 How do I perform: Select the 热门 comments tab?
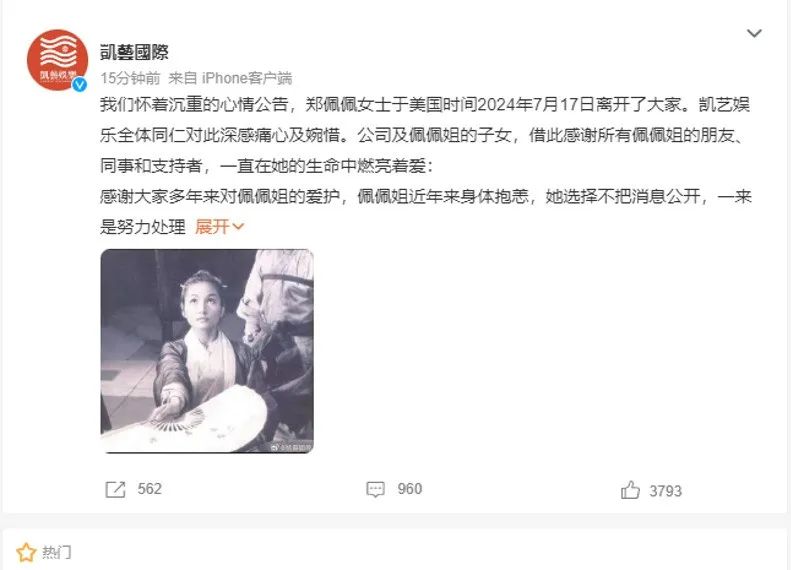tap(56, 553)
